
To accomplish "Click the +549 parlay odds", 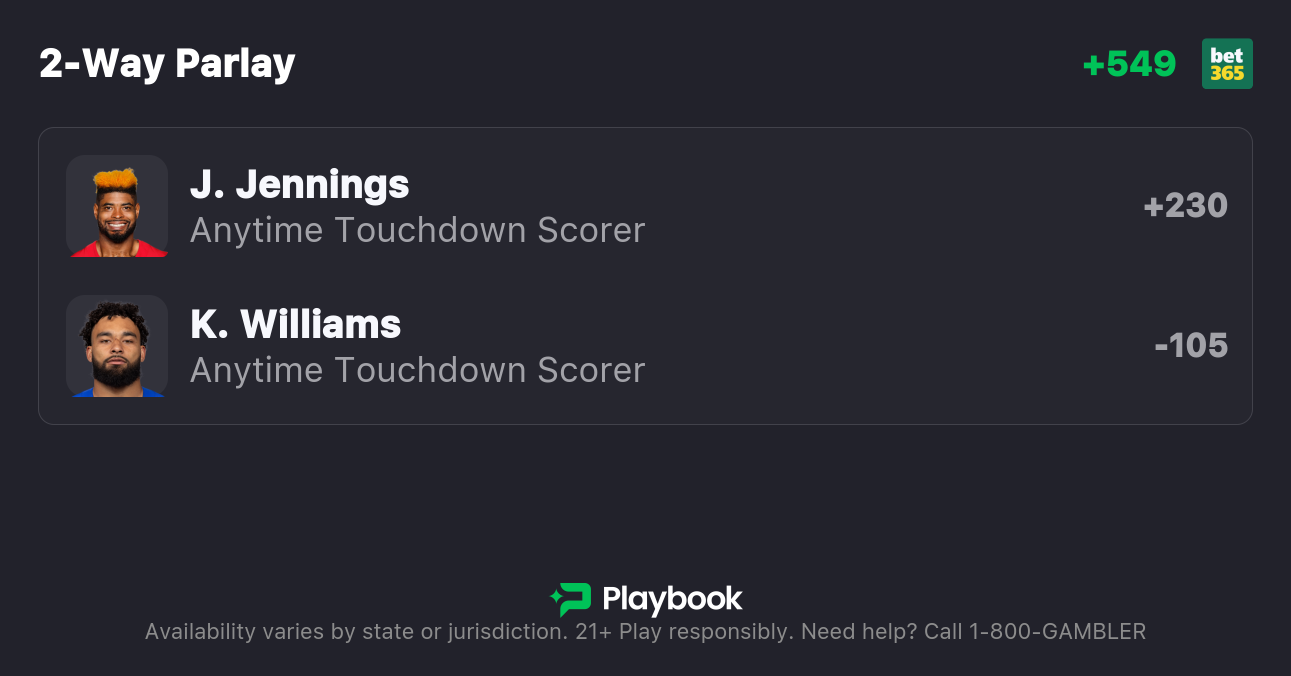I will [1129, 64].
